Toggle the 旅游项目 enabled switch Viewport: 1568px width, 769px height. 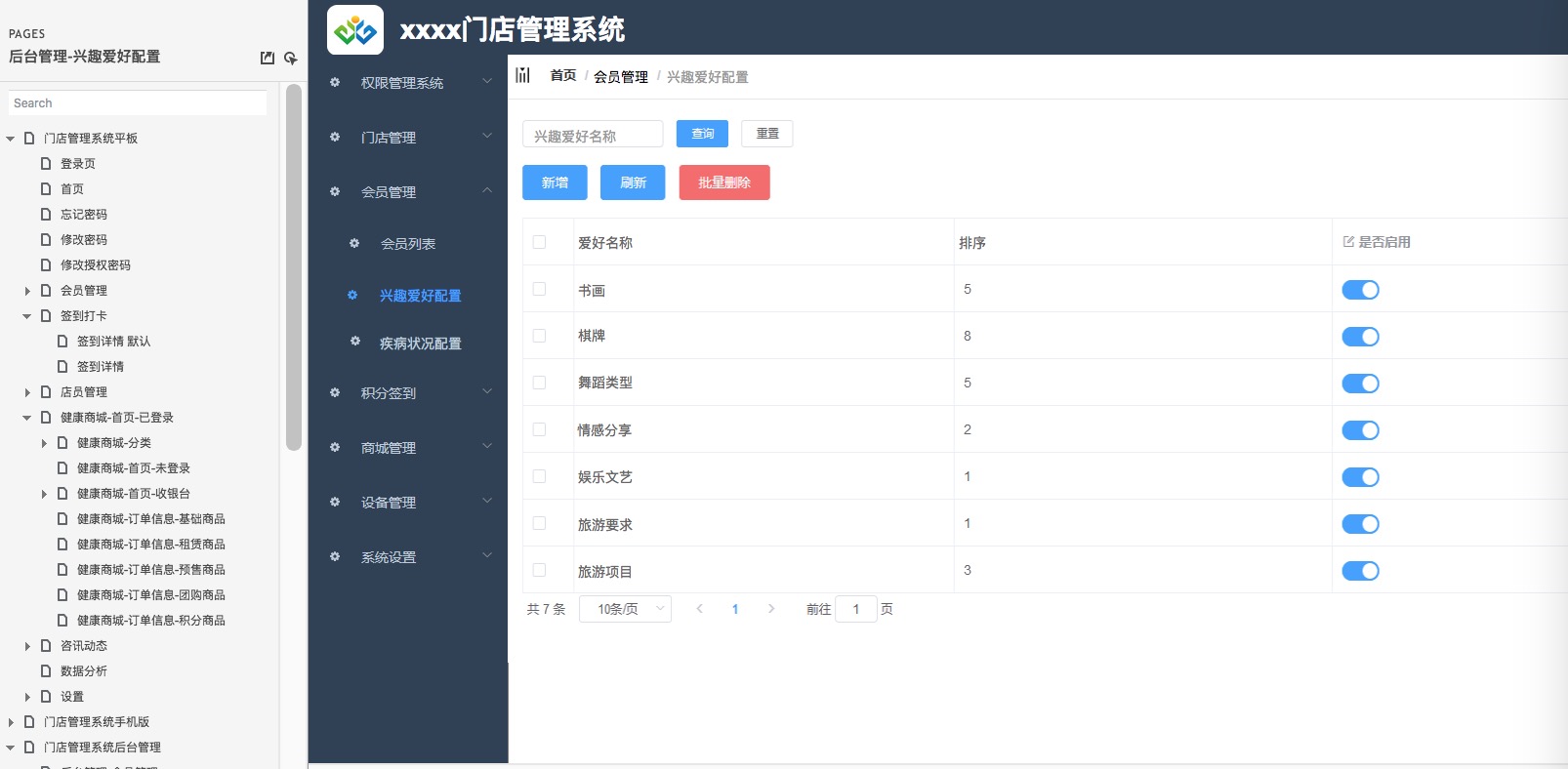tap(1360, 571)
